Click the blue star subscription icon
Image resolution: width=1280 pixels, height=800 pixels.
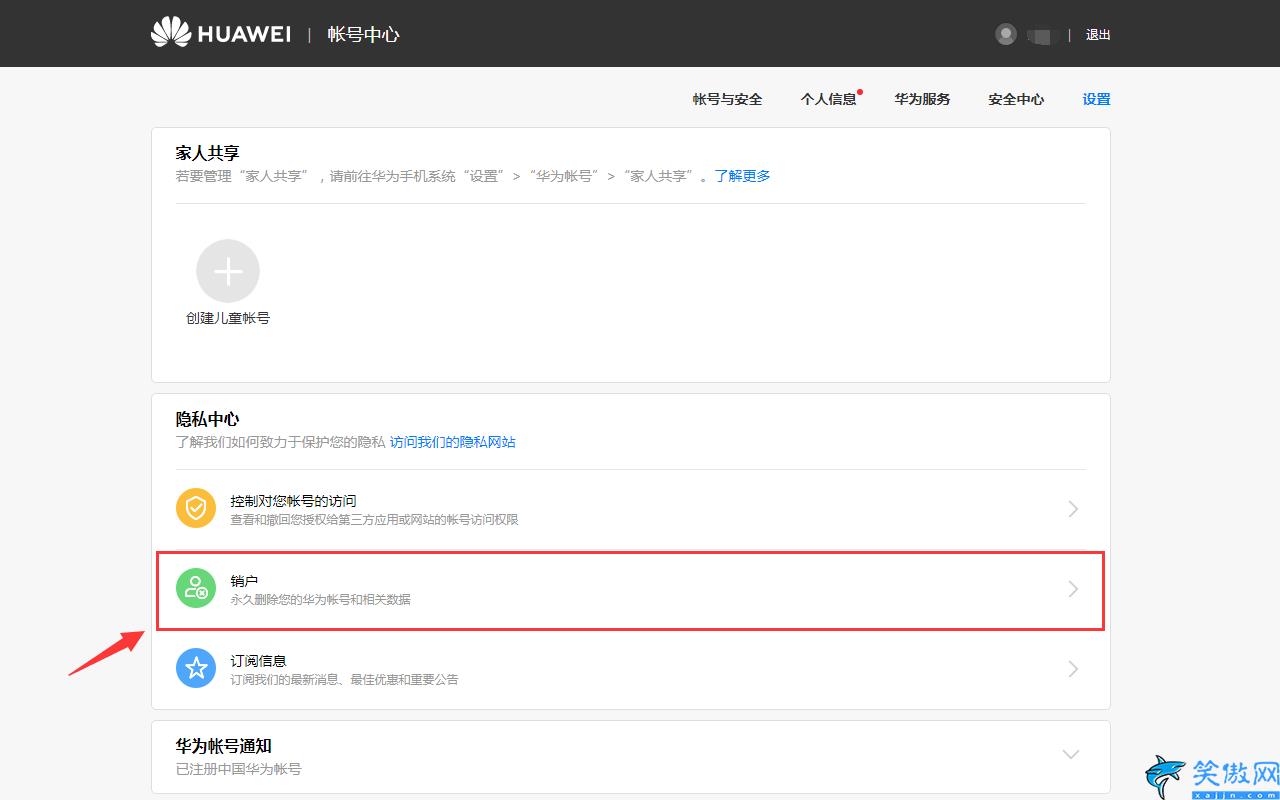196,668
